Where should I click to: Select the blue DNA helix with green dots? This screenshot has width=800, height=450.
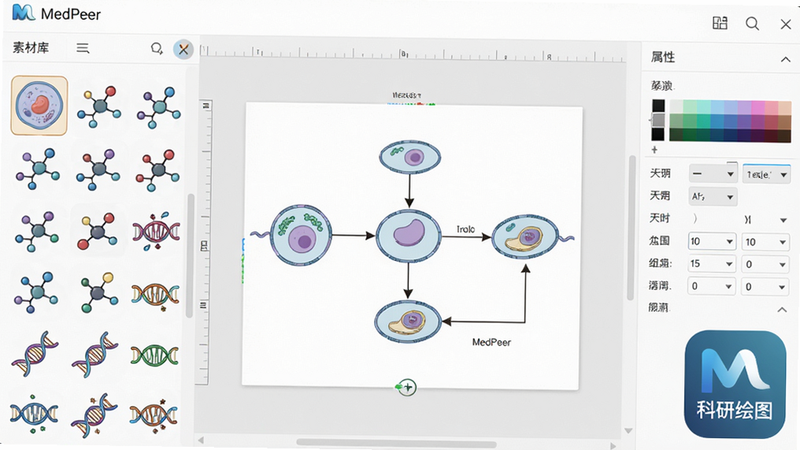point(34,413)
